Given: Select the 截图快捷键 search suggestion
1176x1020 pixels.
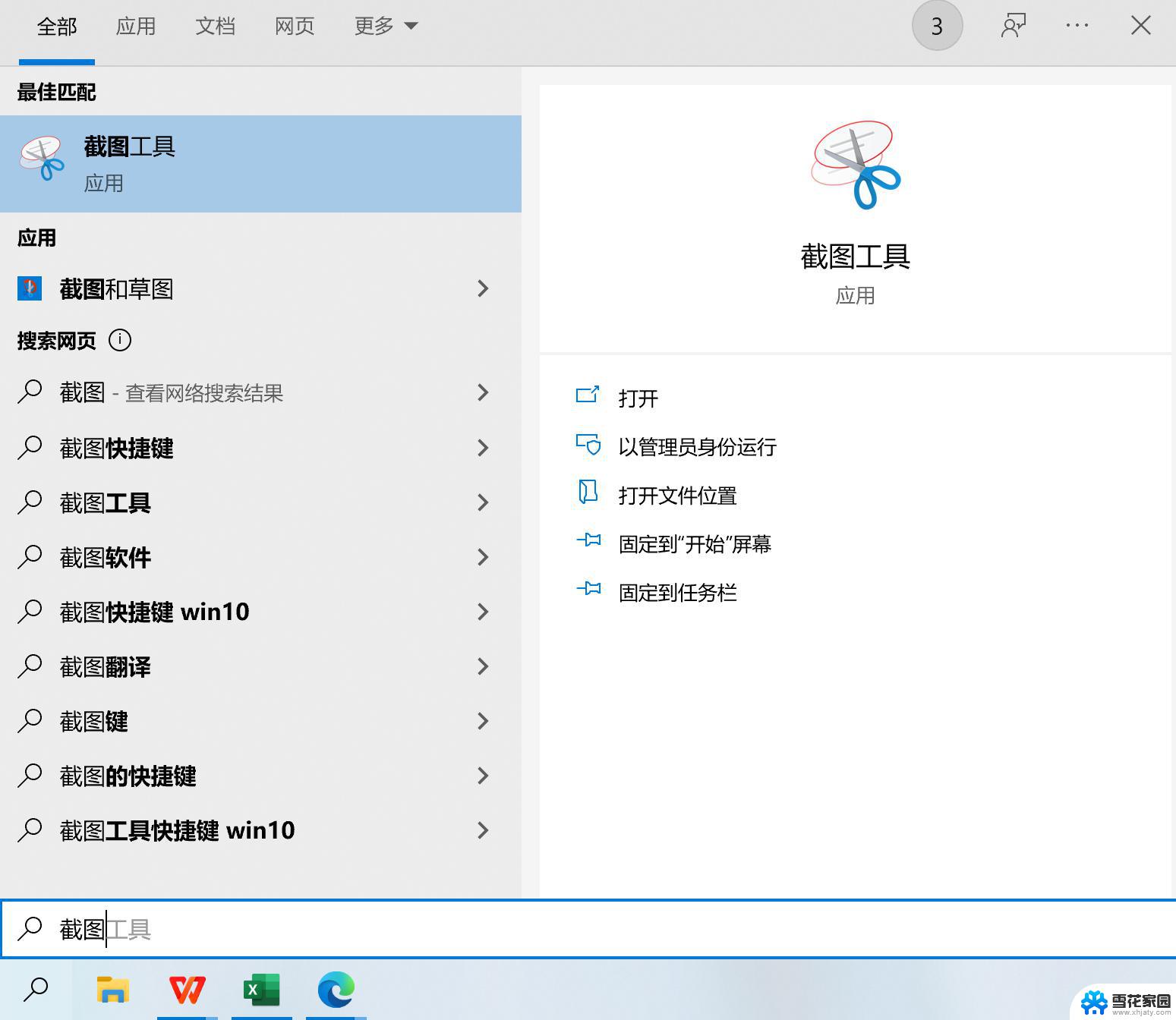Looking at the screenshot, I should 260,448.
